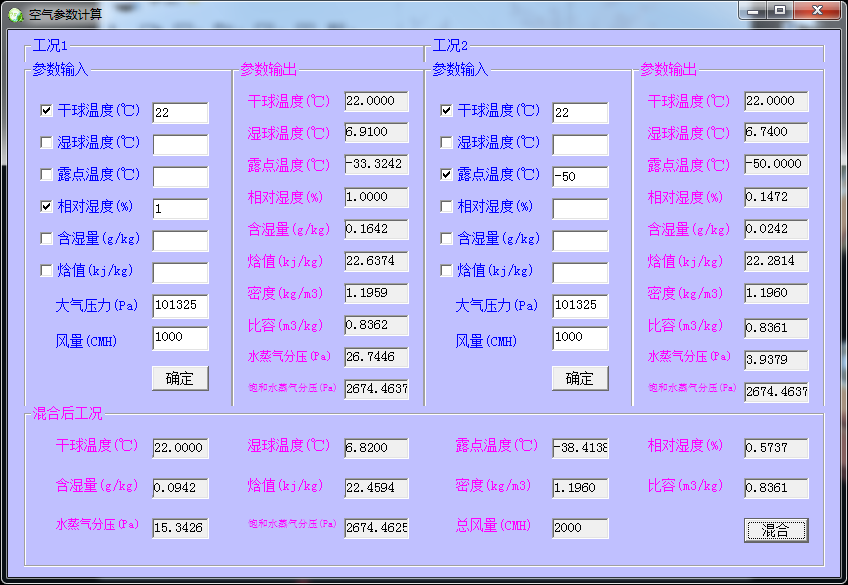Focus 工况1 相对湿度 input field
The width and height of the screenshot is (848, 585).
coord(180,209)
